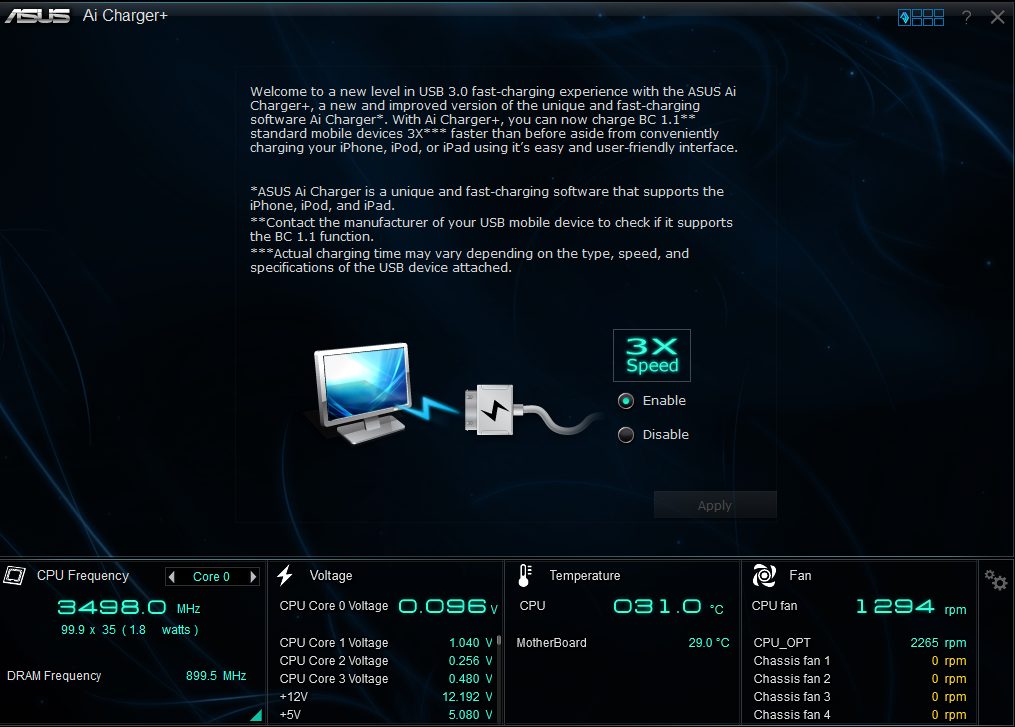Image resolution: width=1015 pixels, height=727 pixels.
Task: Expand monitor panel via green corner triangle
Action: tap(254, 715)
